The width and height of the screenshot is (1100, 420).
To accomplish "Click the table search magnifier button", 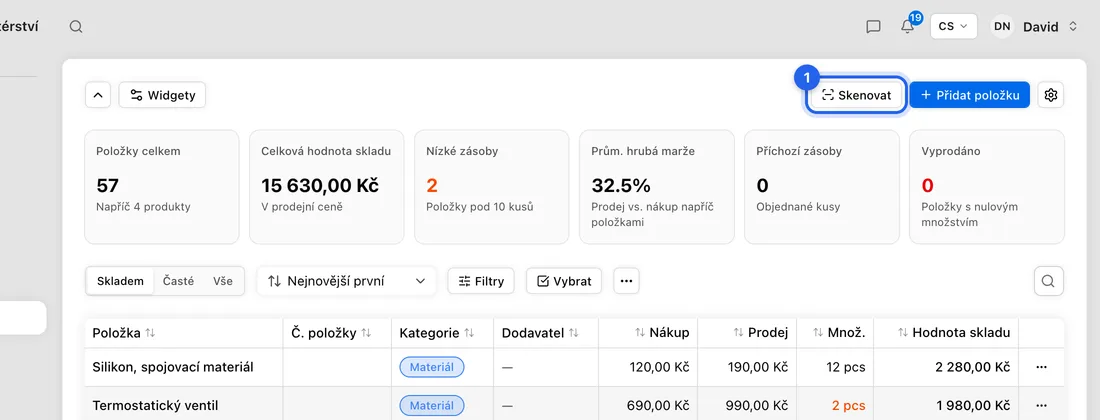I will click(x=1048, y=281).
